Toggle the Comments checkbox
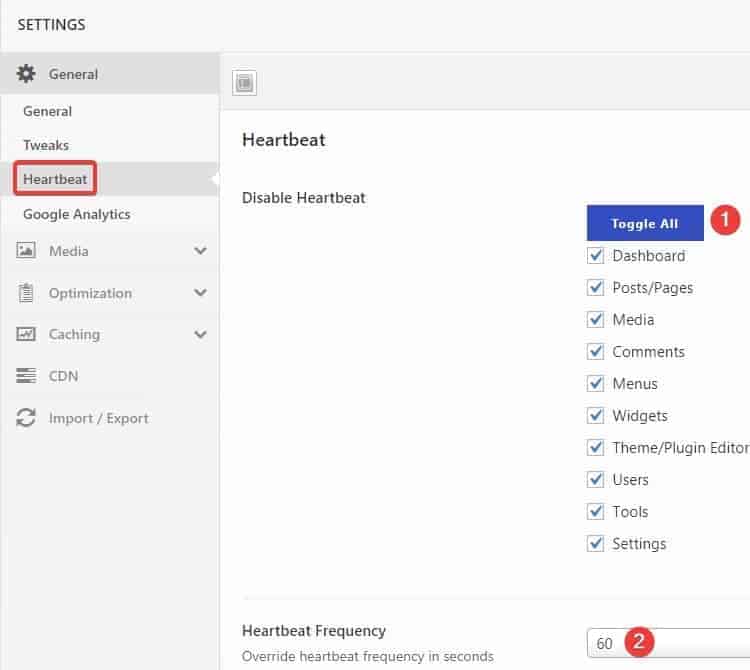This screenshot has height=670, width=750. (x=596, y=351)
